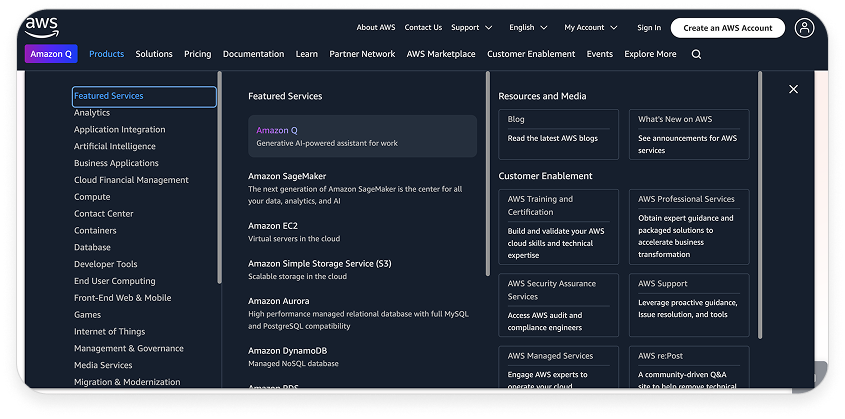Select Artificial Intelligence category
This screenshot has height=419, width=845.
click(x=115, y=146)
